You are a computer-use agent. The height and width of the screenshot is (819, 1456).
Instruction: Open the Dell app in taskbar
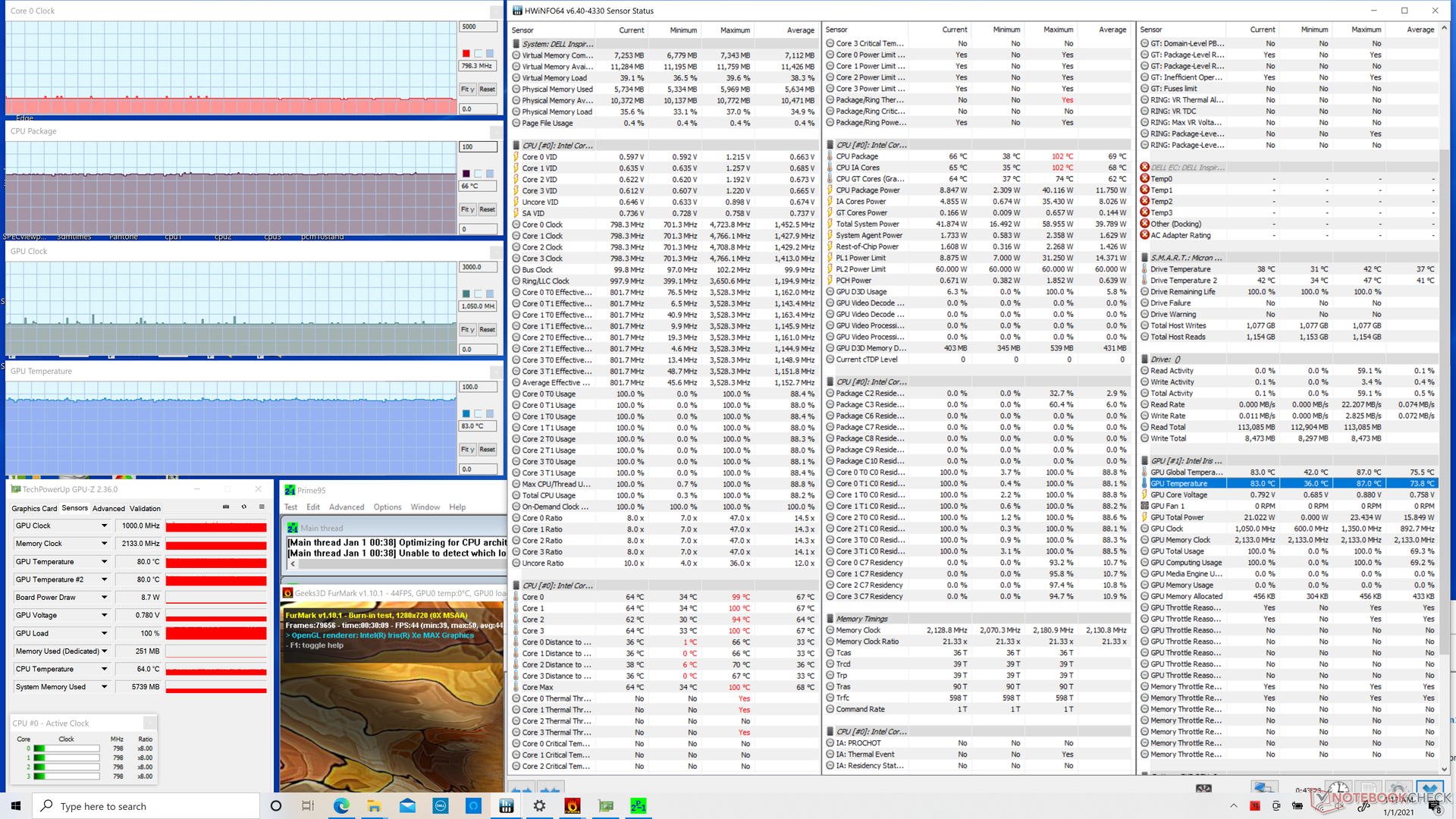tap(441, 806)
